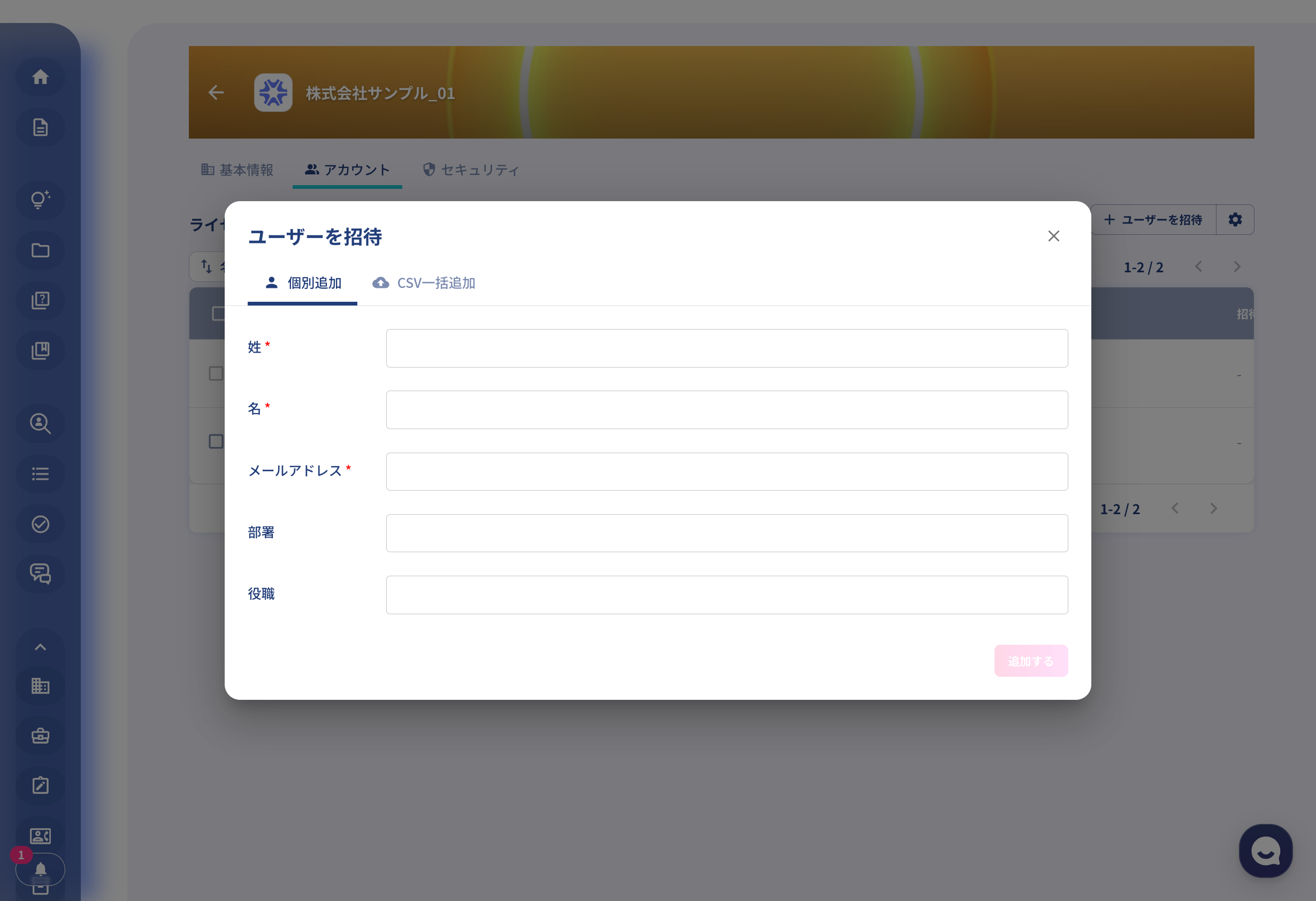Image resolution: width=1316 pixels, height=901 pixels.
Task: Open notifications bell with badge 1
Action: point(40,869)
